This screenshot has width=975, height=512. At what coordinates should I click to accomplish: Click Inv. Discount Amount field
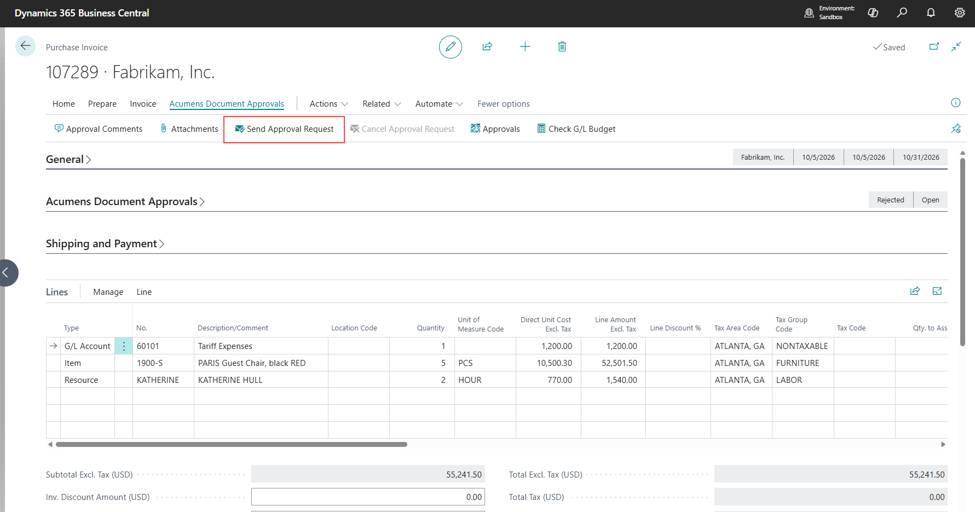(x=368, y=497)
